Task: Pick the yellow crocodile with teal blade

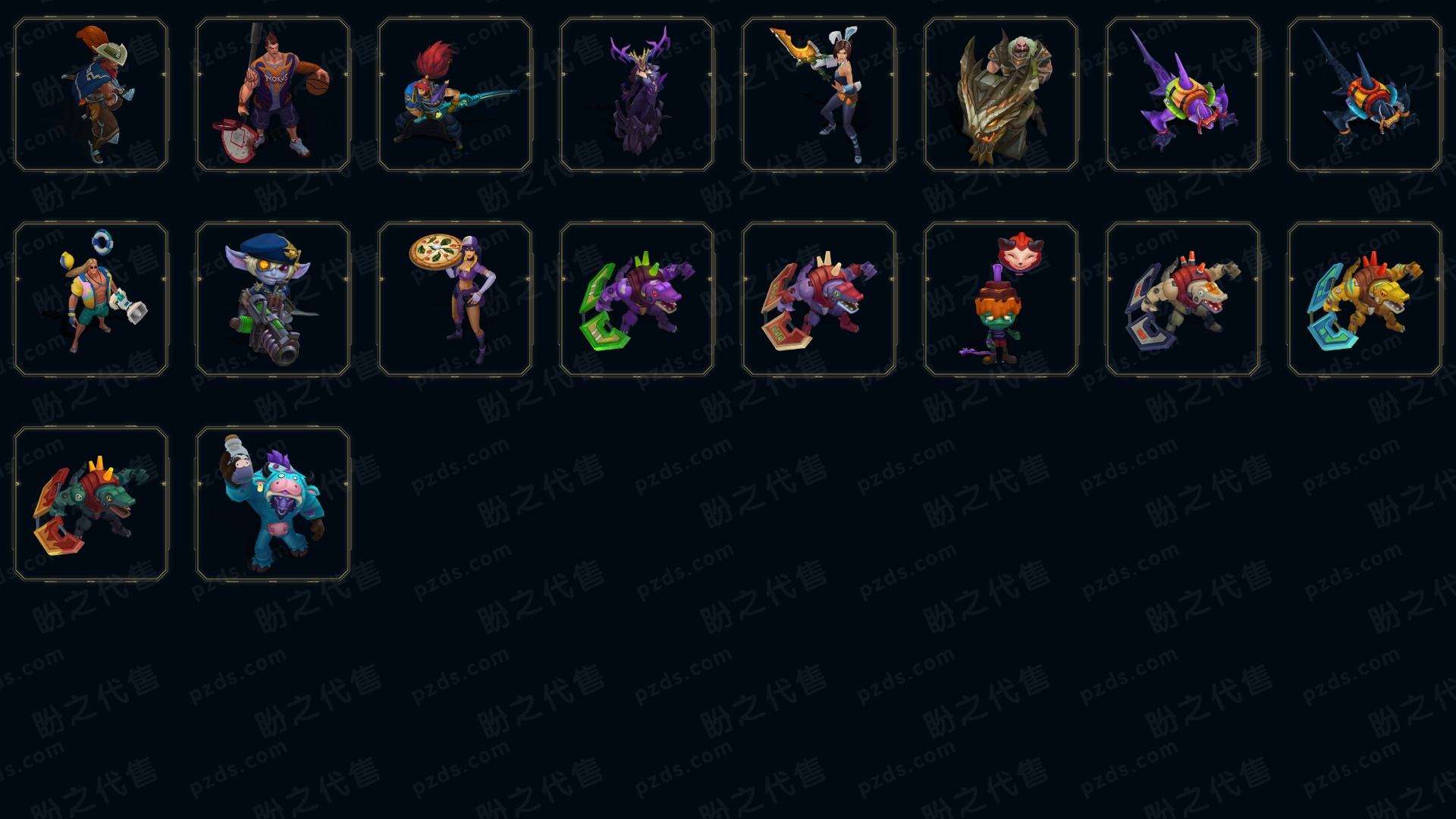Action: pos(1365,299)
